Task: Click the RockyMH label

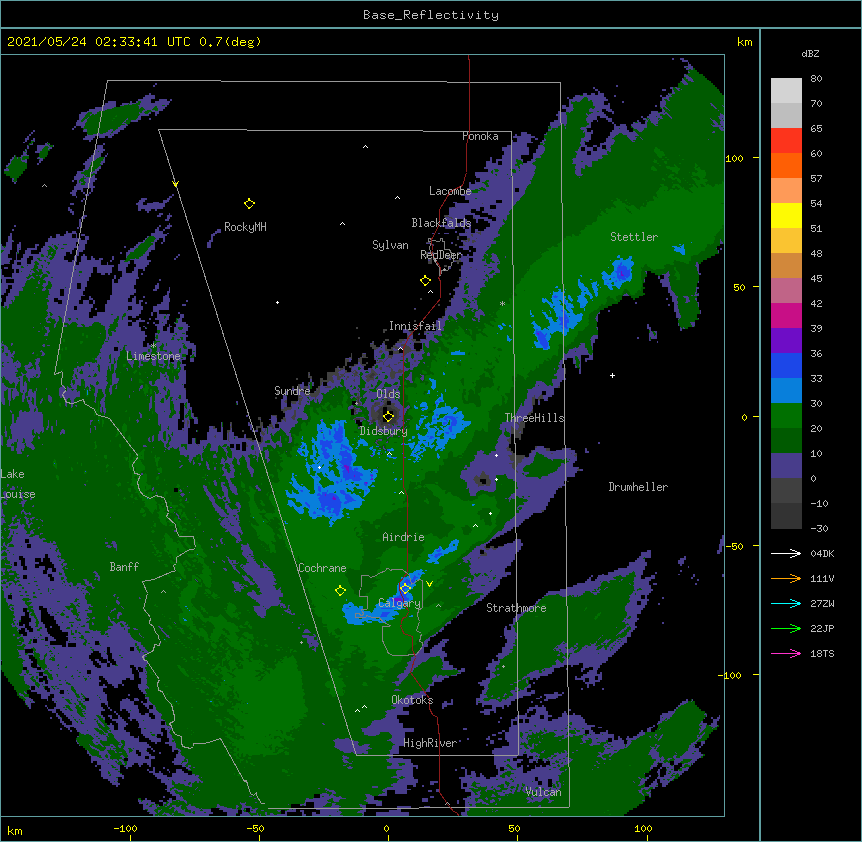Action: [245, 227]
